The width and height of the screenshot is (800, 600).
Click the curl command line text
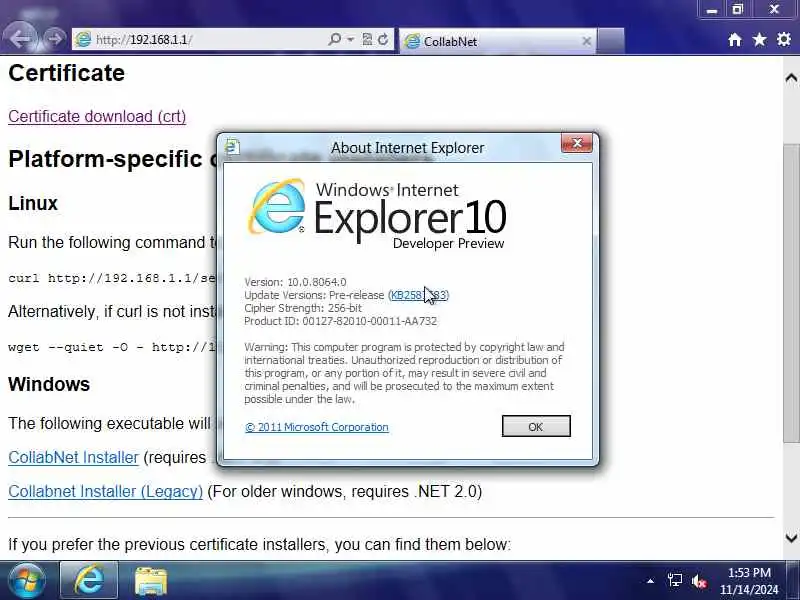coord(112,279)
